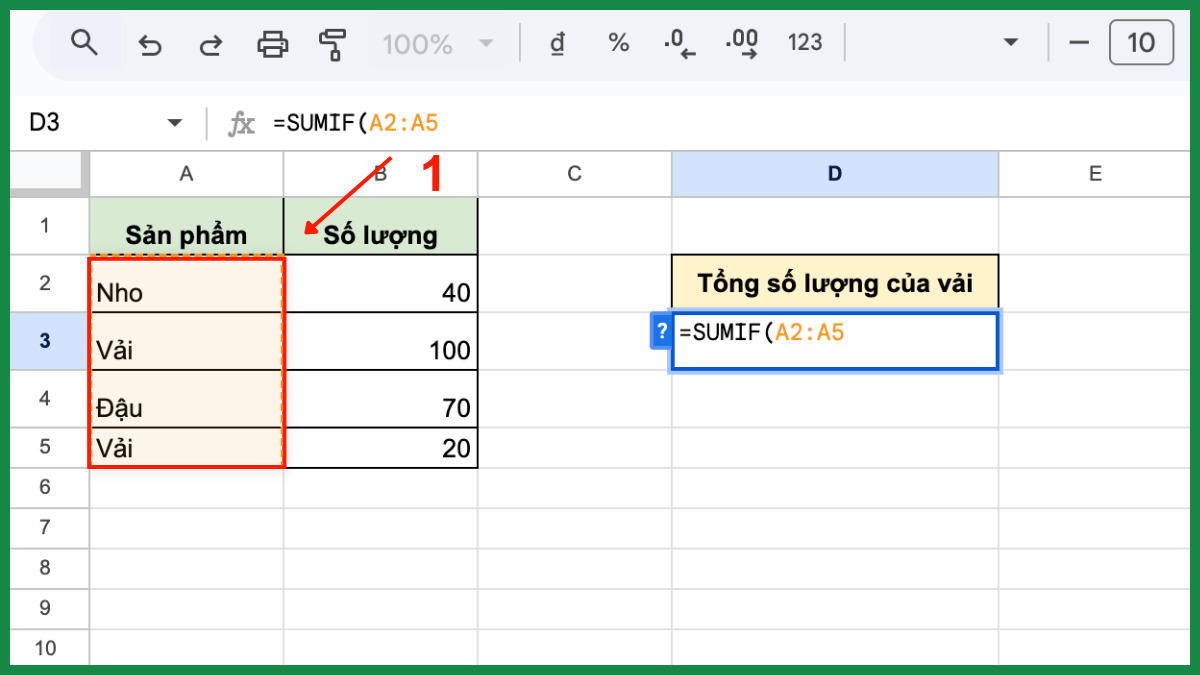
Task: Decrease font size with minus button
Action: click(1078, 43)
